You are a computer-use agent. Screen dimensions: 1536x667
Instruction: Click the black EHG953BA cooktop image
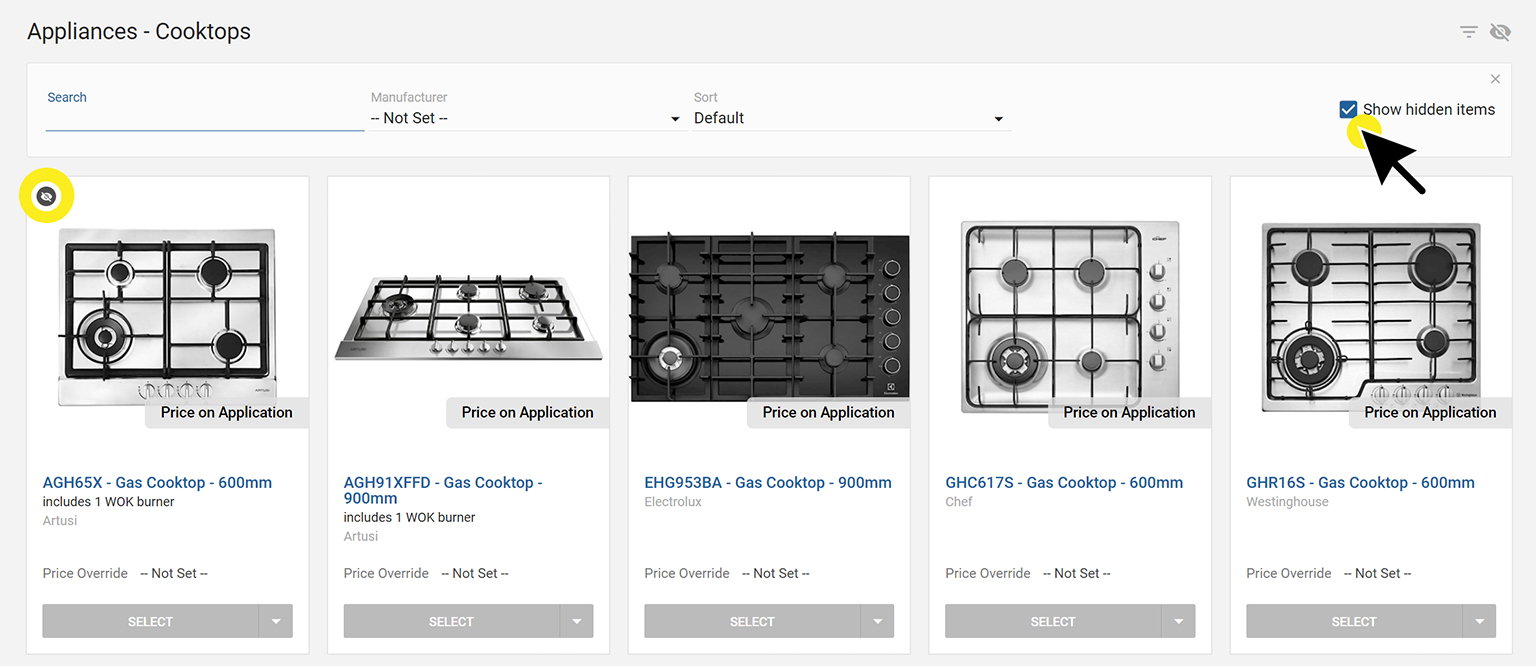point(769,318)
